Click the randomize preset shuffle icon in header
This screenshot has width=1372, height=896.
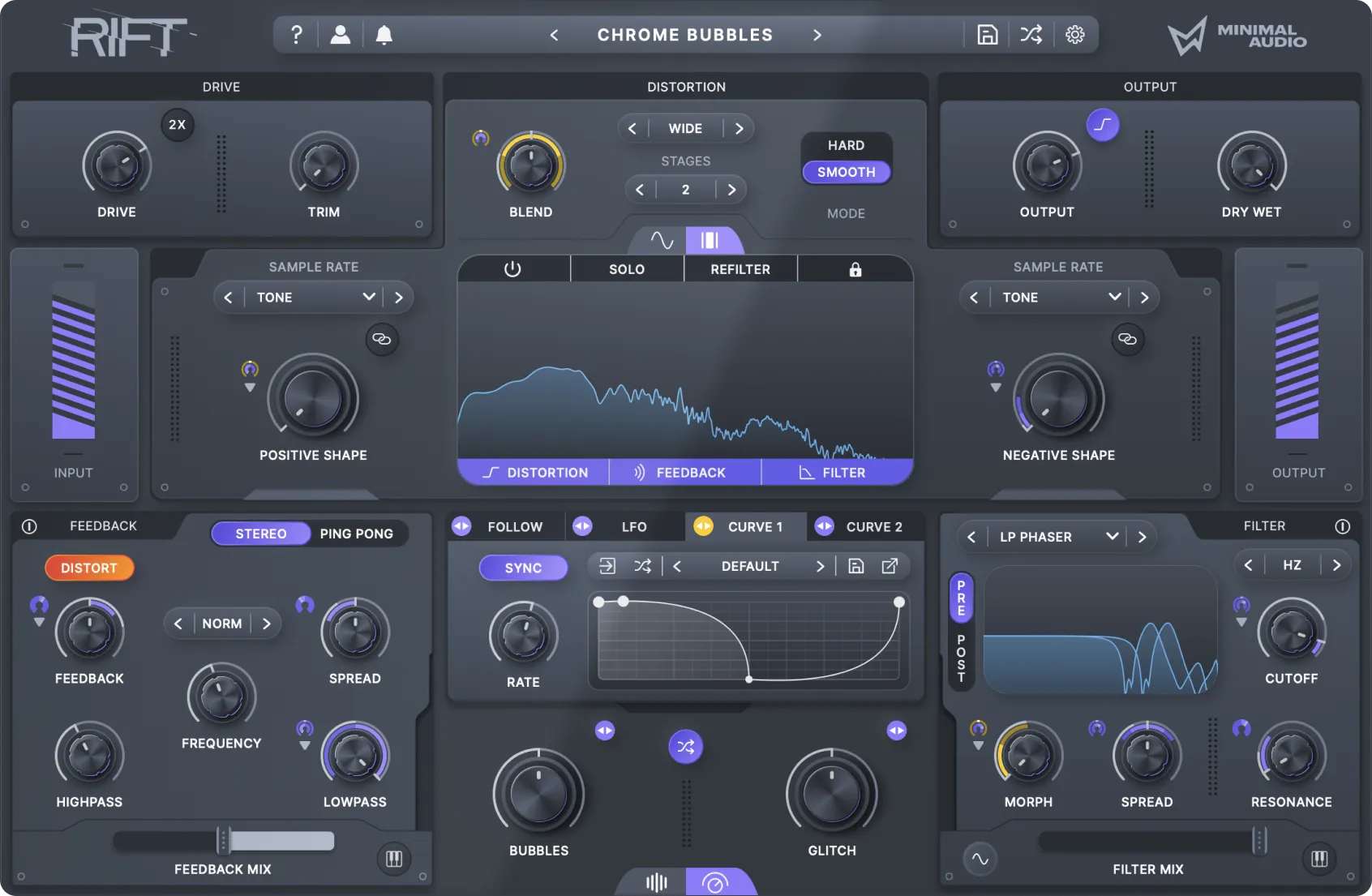[x=1031, y=35]
